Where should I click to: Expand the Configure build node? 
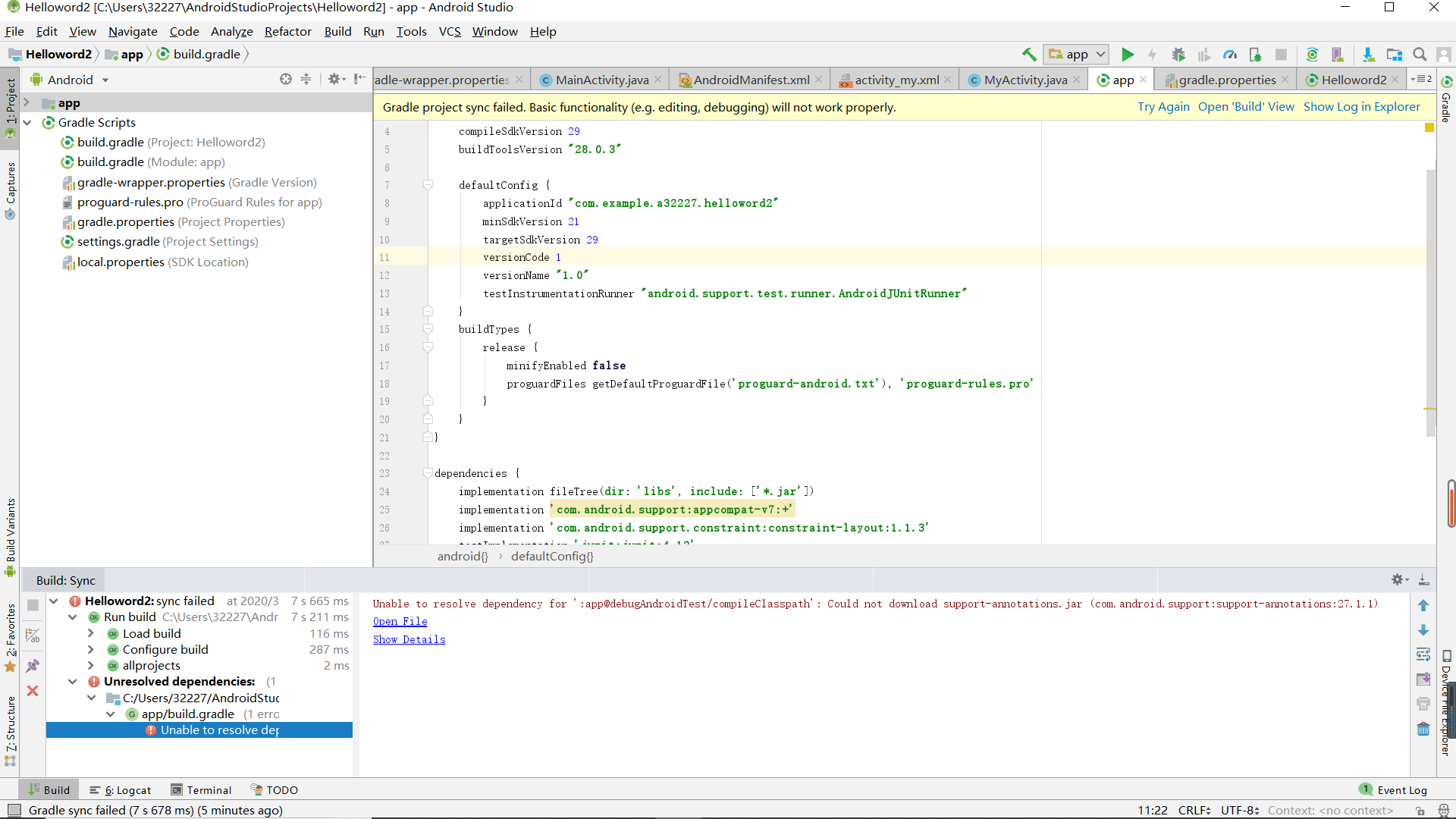tap(91, 649)
